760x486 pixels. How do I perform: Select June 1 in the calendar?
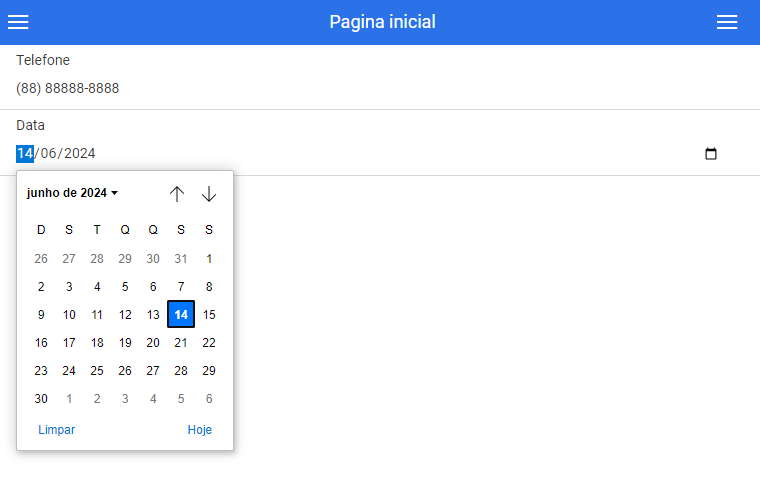point(209,259)
